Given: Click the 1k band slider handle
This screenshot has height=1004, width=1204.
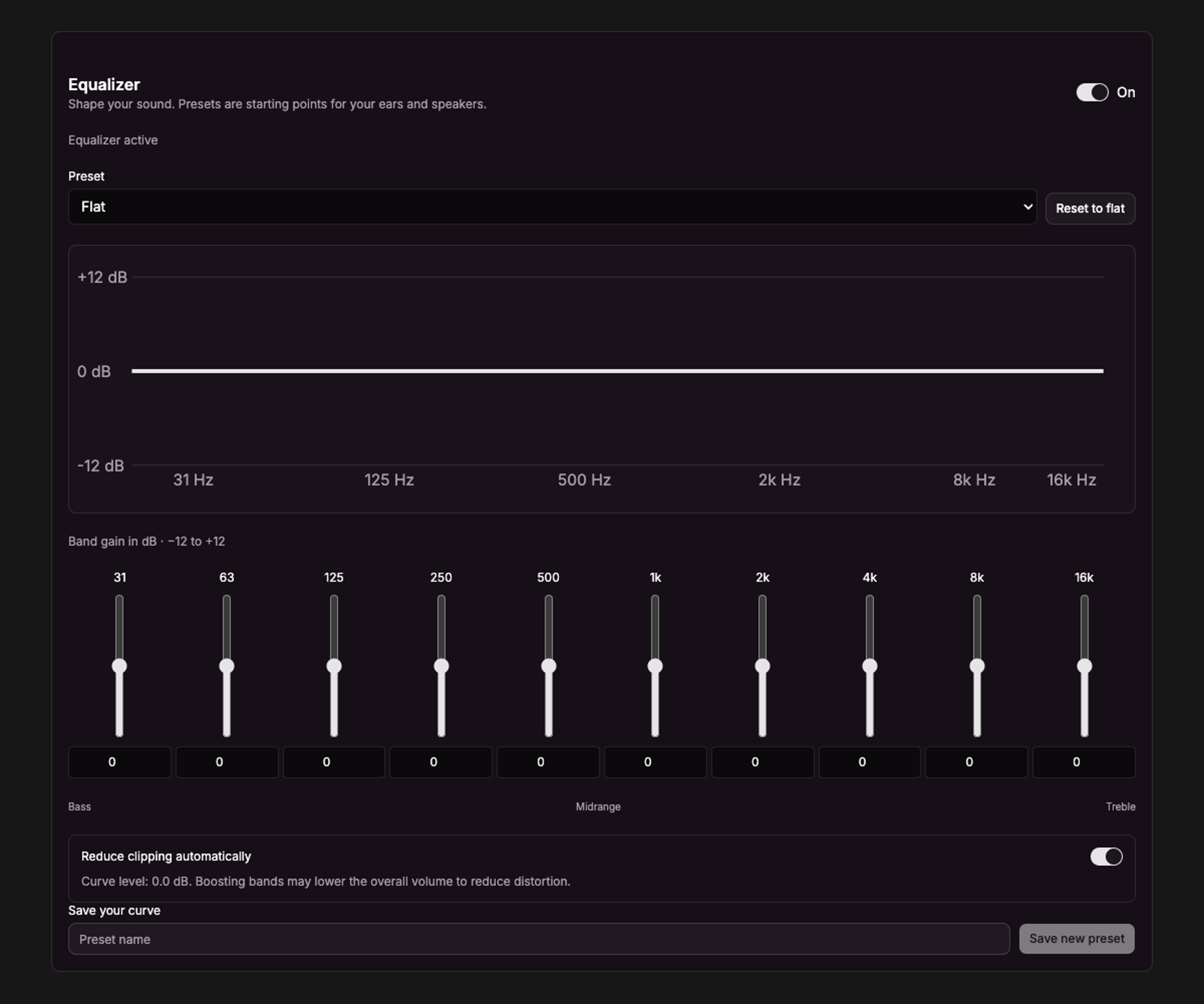Looking at the screenshot, I should pos(655,666).
